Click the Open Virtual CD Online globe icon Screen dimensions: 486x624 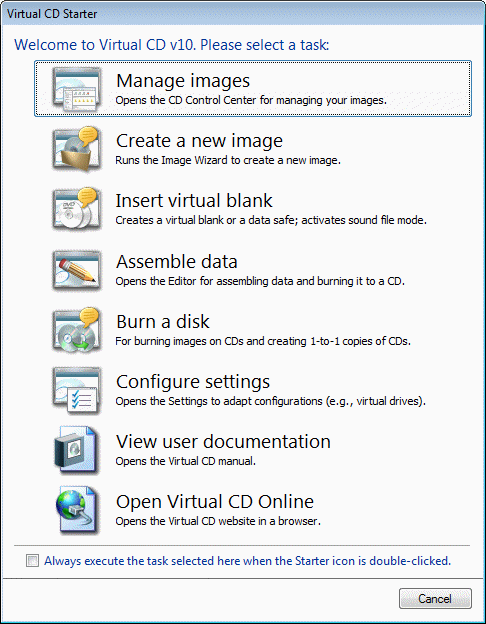point(77,510)
